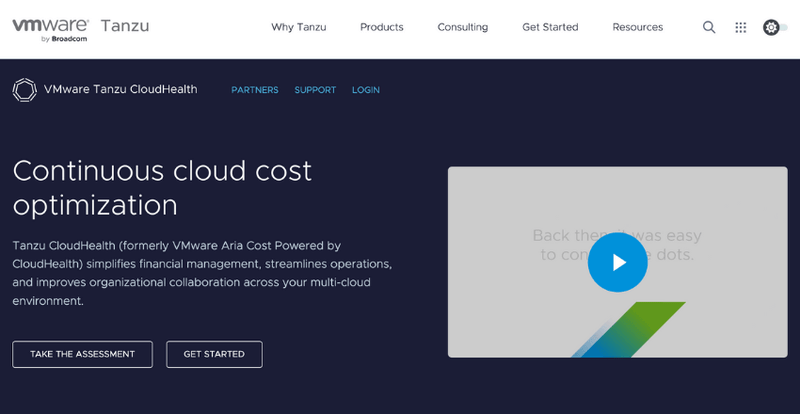Click the VMware by Broadcom logo
800x414 pixels.
pyautogui.click(x=51, y=30)
